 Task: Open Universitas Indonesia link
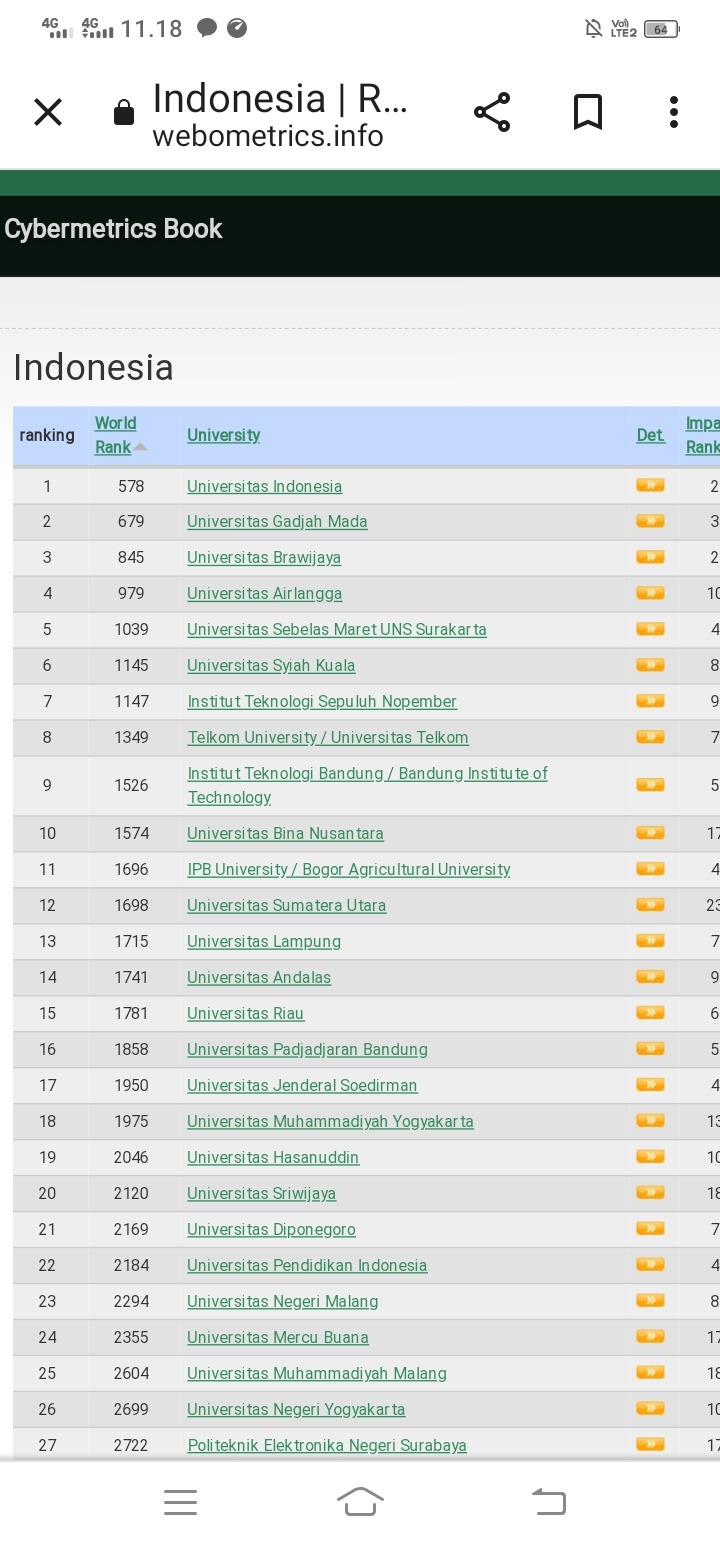(264, 486)
